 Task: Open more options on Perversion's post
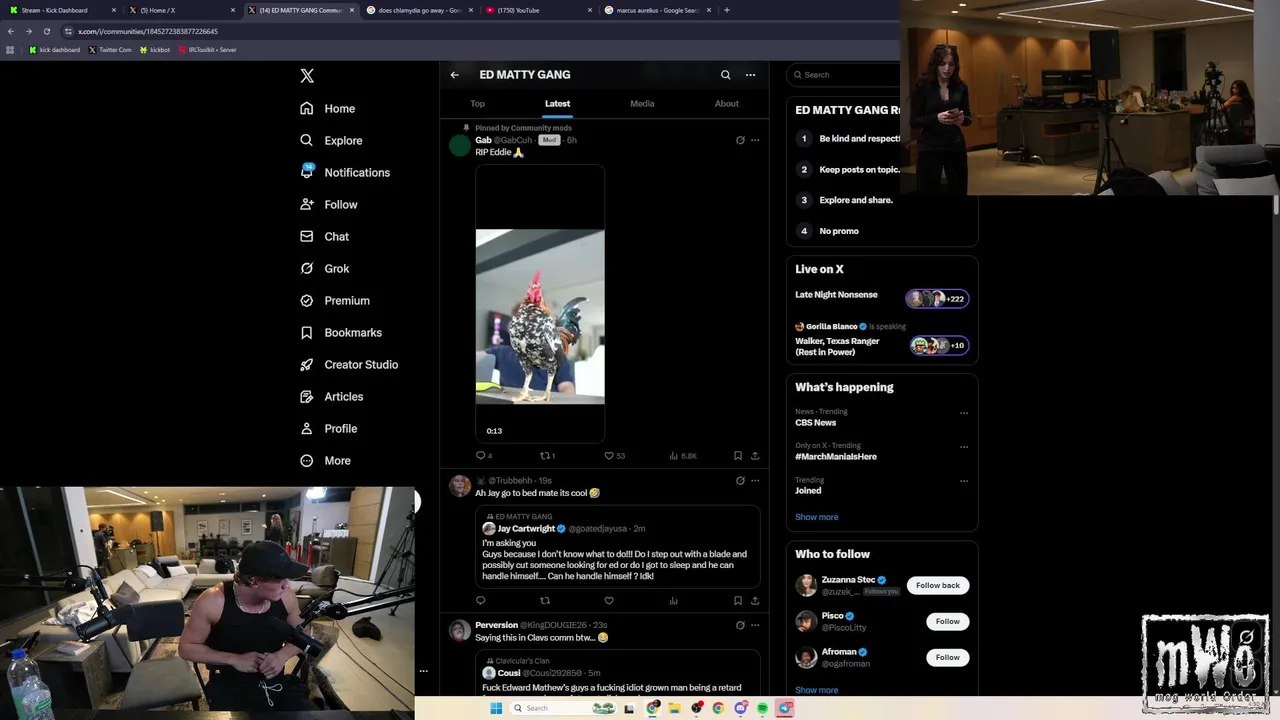tap(755, 625)
